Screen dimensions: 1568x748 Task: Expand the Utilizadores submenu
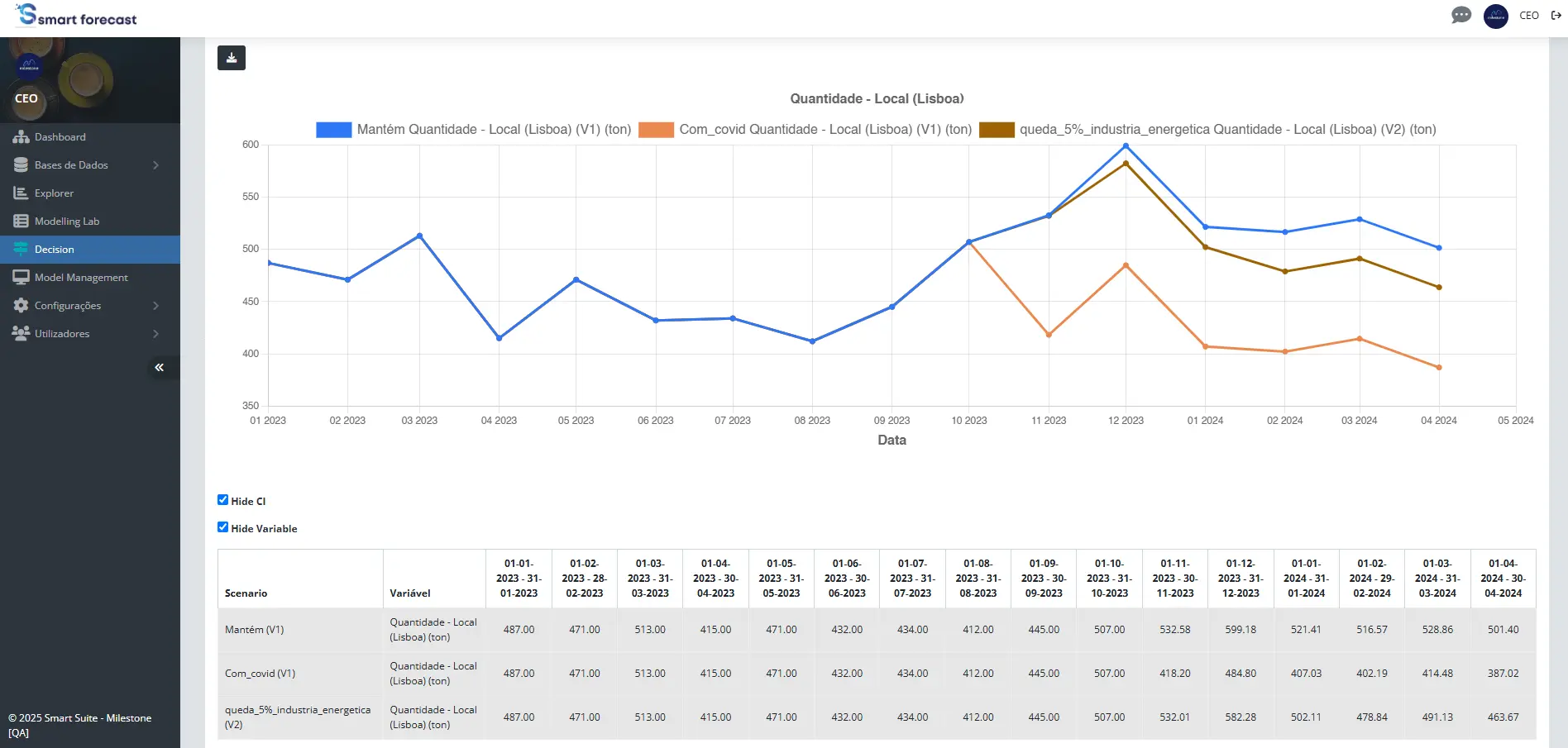point(155,334)
